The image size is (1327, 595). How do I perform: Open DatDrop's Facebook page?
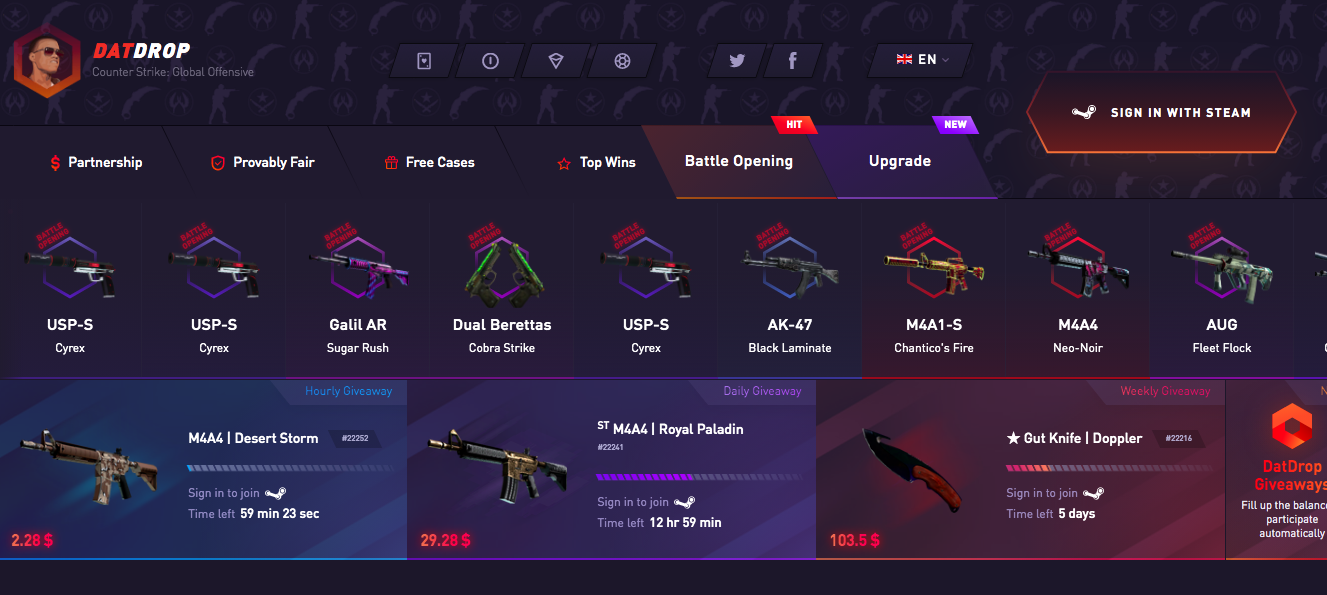click(x=792, y=60)
